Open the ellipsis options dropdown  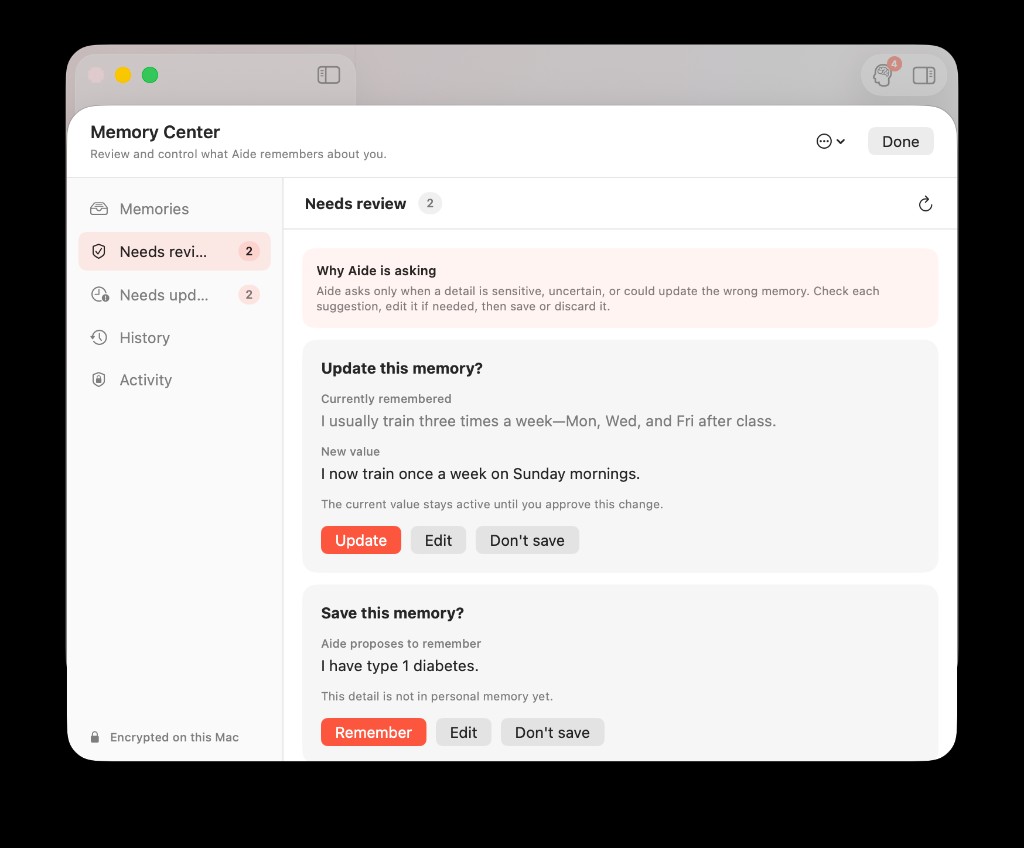pyautogui.click(x=831, y=141)
